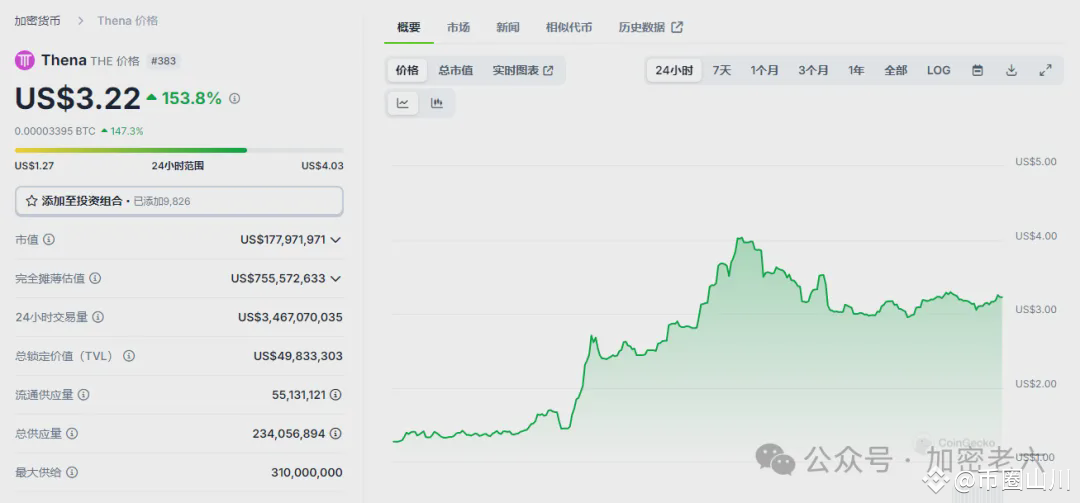1080x503 pixels.
Task: Click the US$3,467,070,035 volume value
Action: point(290,317)
